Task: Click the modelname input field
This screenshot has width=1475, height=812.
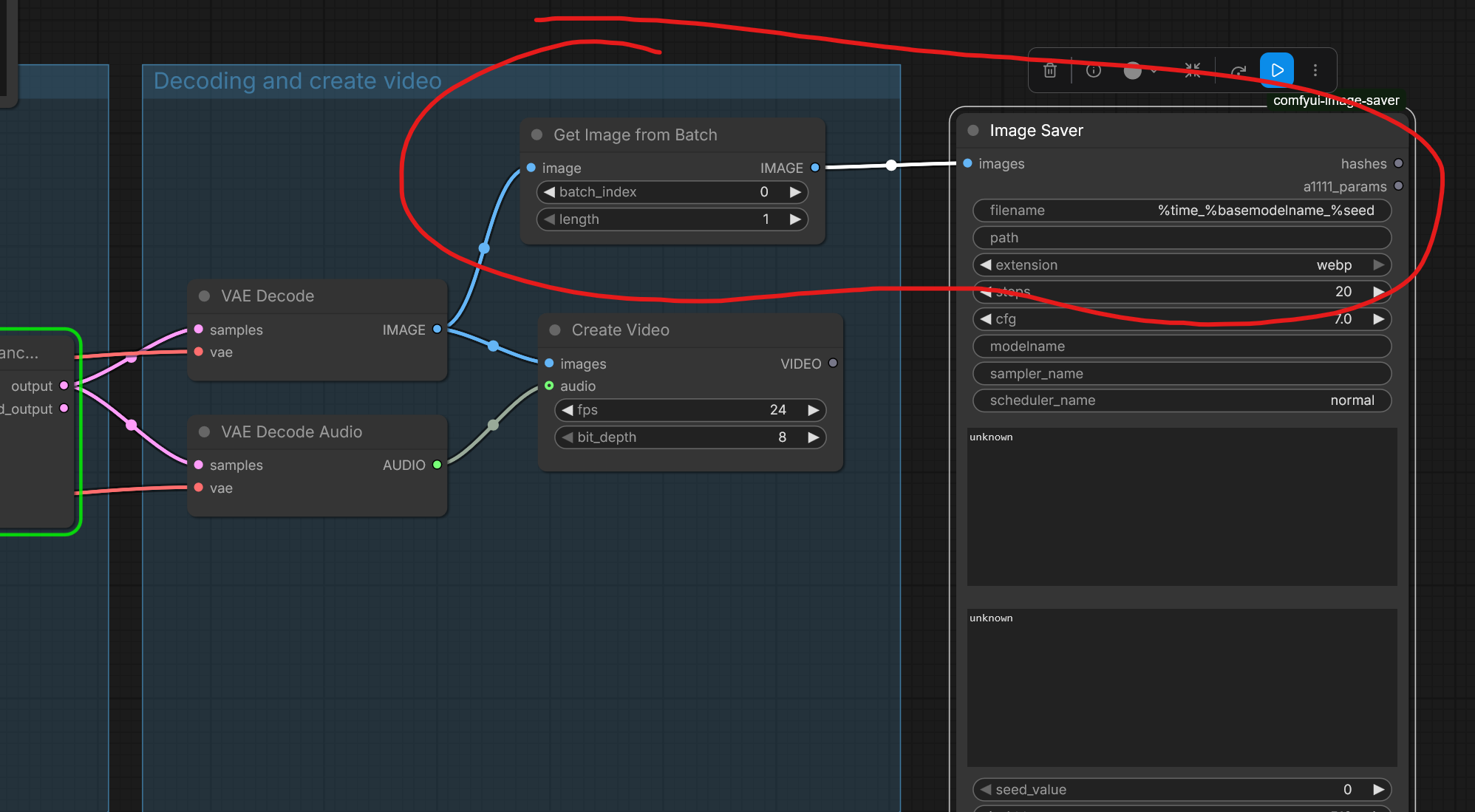Action: tap(1182, 347)
